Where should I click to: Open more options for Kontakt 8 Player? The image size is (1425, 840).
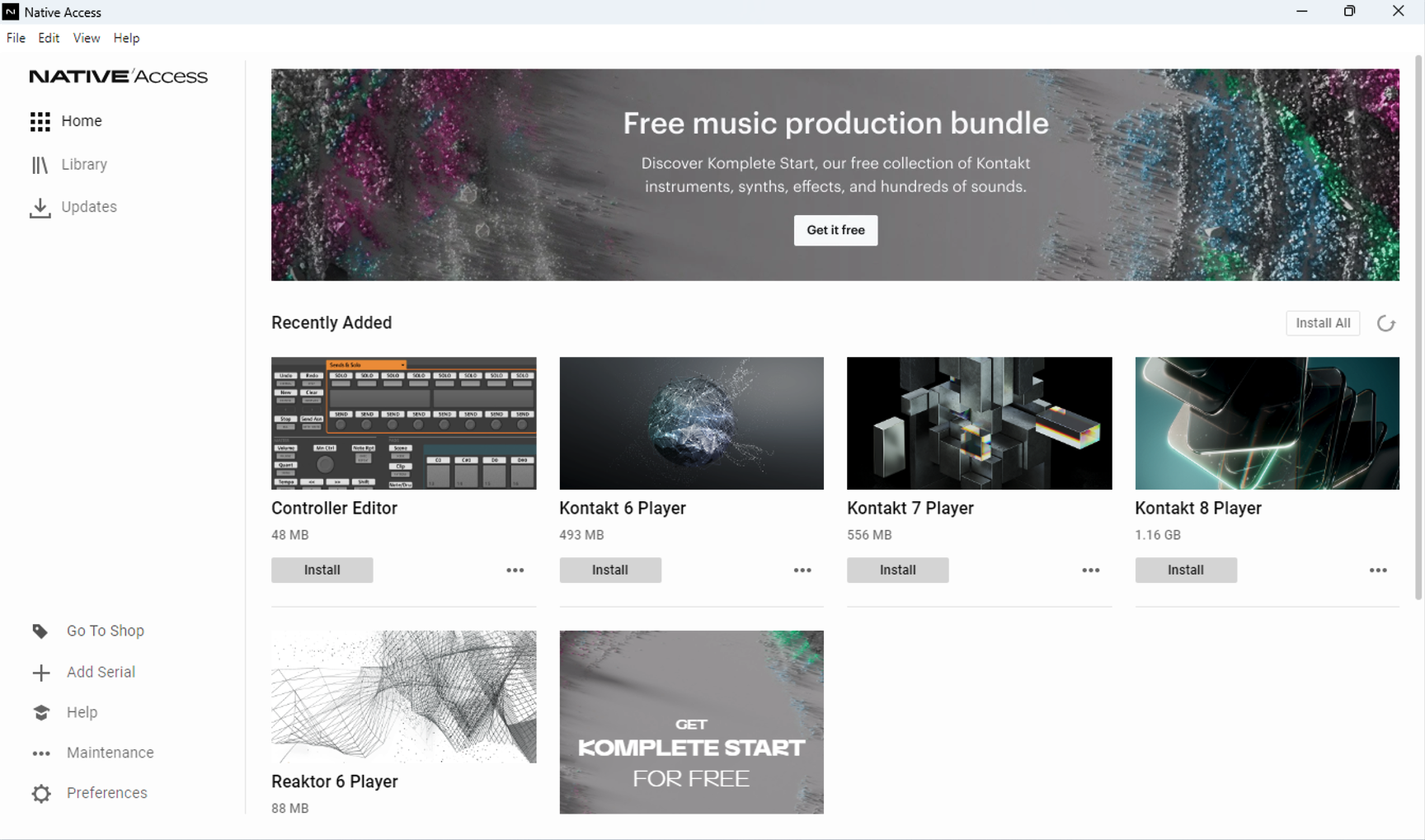(x=1378, y=570)
